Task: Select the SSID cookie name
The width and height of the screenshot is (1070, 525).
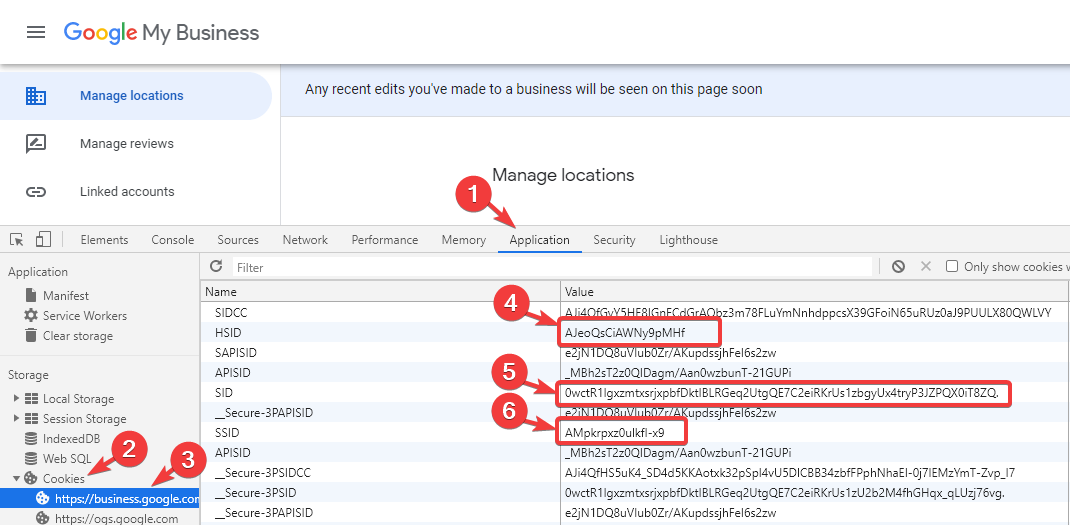Action: tap(227, 433)
